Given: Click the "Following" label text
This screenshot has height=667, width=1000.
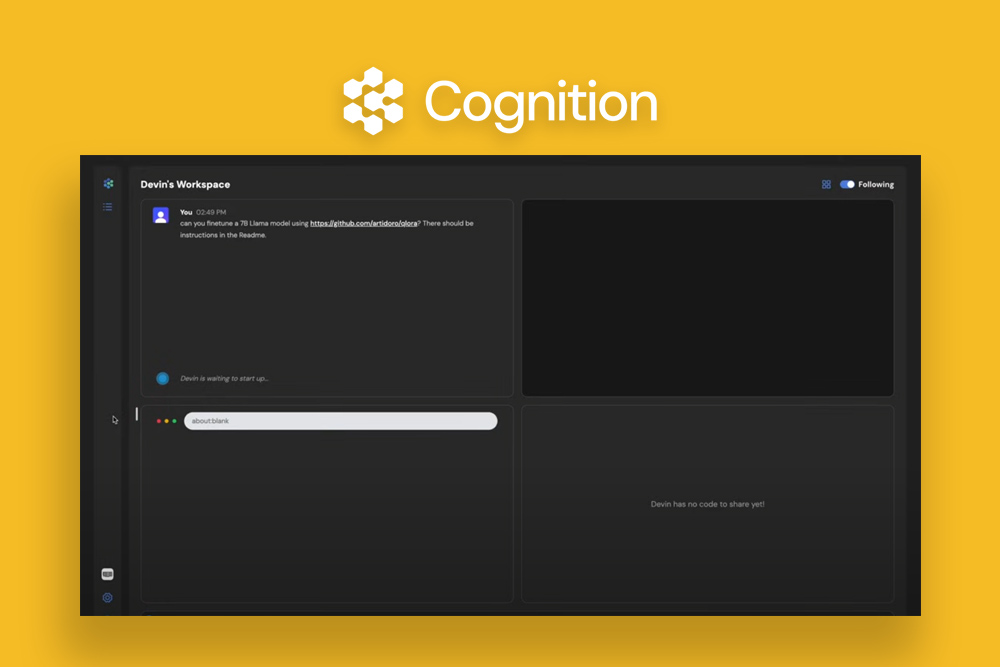Looking at the screenshot, I should pyautogui.click(x=876, y=184).
